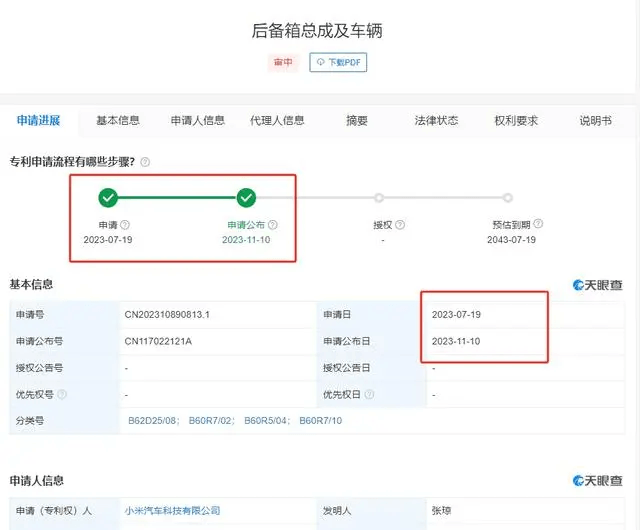Select the 申请日 value 2023-07-19 in table
Image resolution: width=640 pixels, height=530 pixels.
pyautogui.click(x=456, y=314)
